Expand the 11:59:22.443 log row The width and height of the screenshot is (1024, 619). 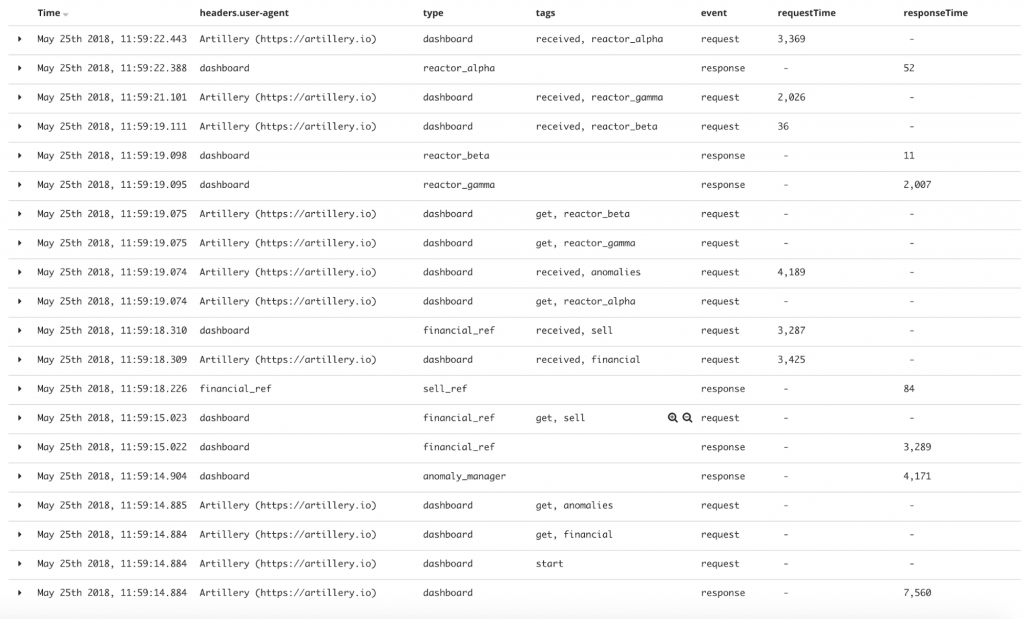click(19, 39)
